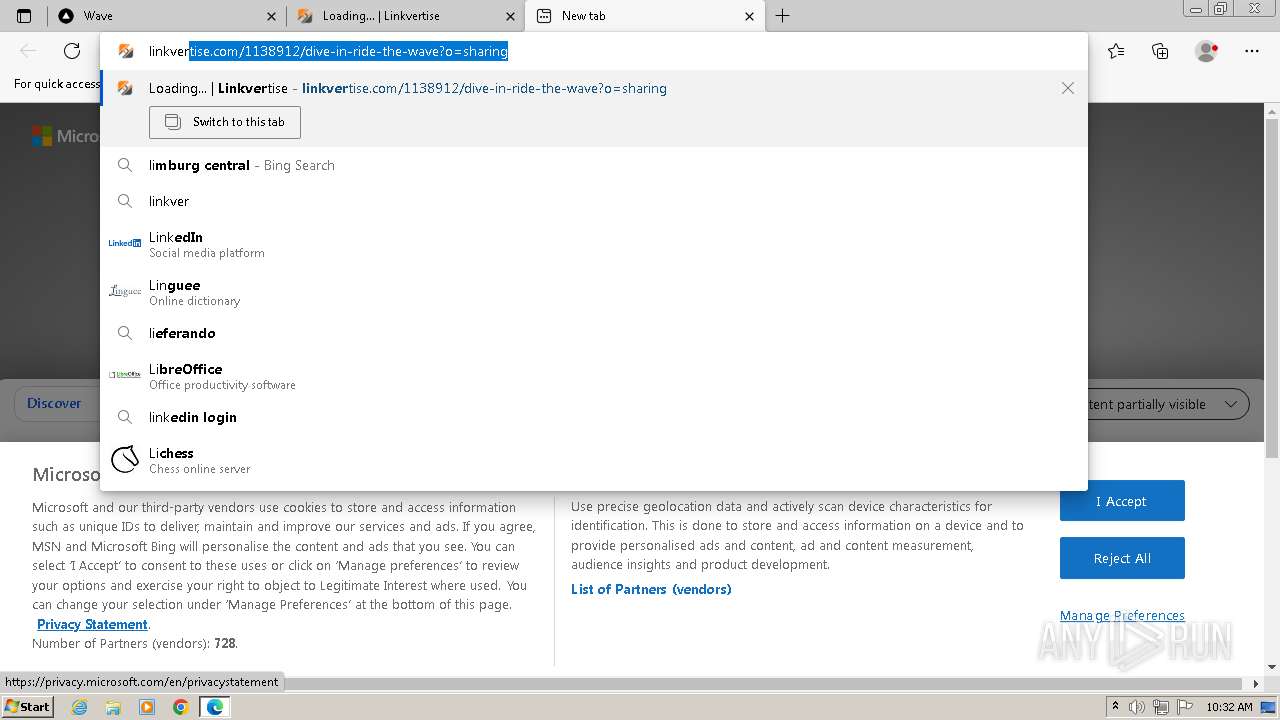
Task: Remove the Linkvertise suggestion with X
Action: pyautogui.click(x=1068, y=88)
